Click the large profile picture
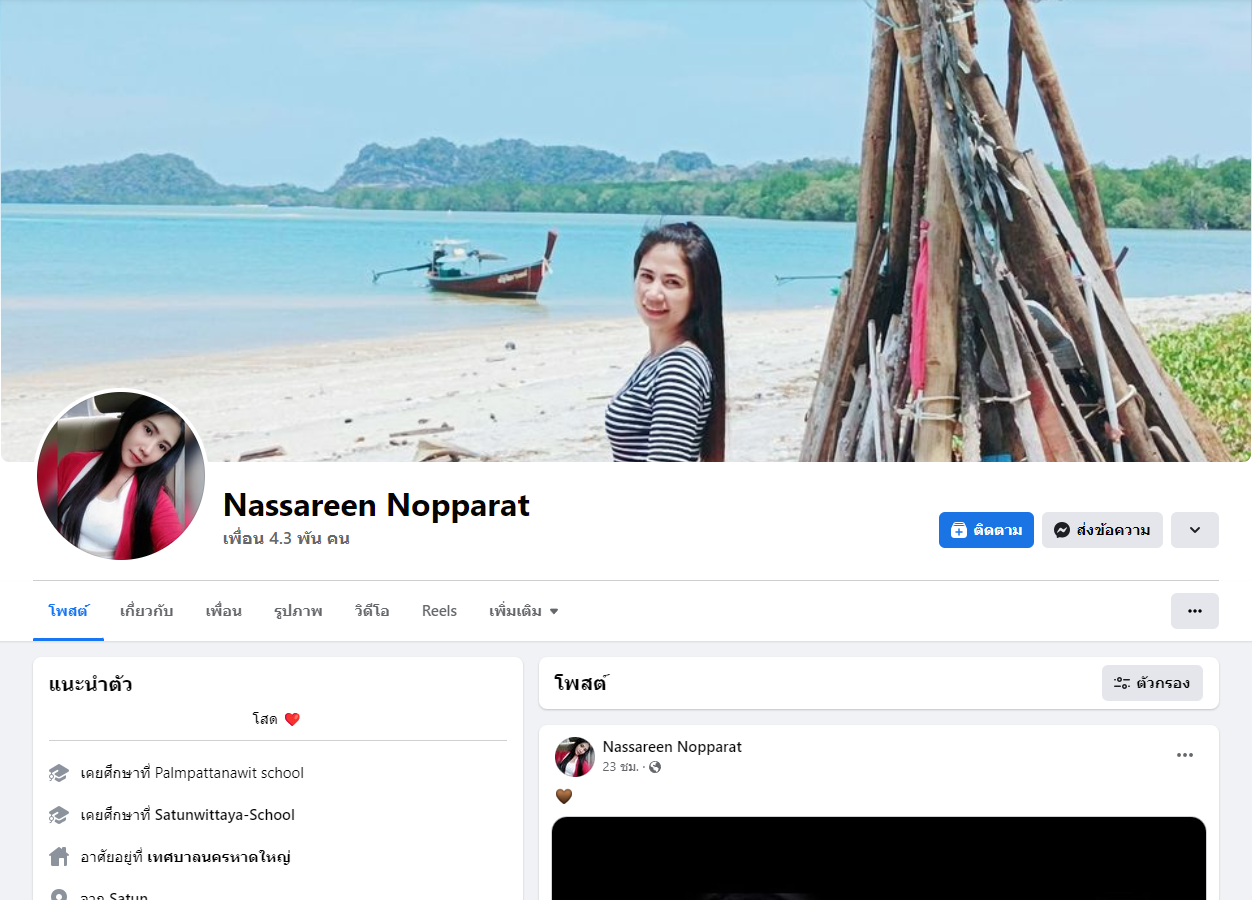Image resolution: width=1252 pixels, height=900 pixels. tap(121, 476)
